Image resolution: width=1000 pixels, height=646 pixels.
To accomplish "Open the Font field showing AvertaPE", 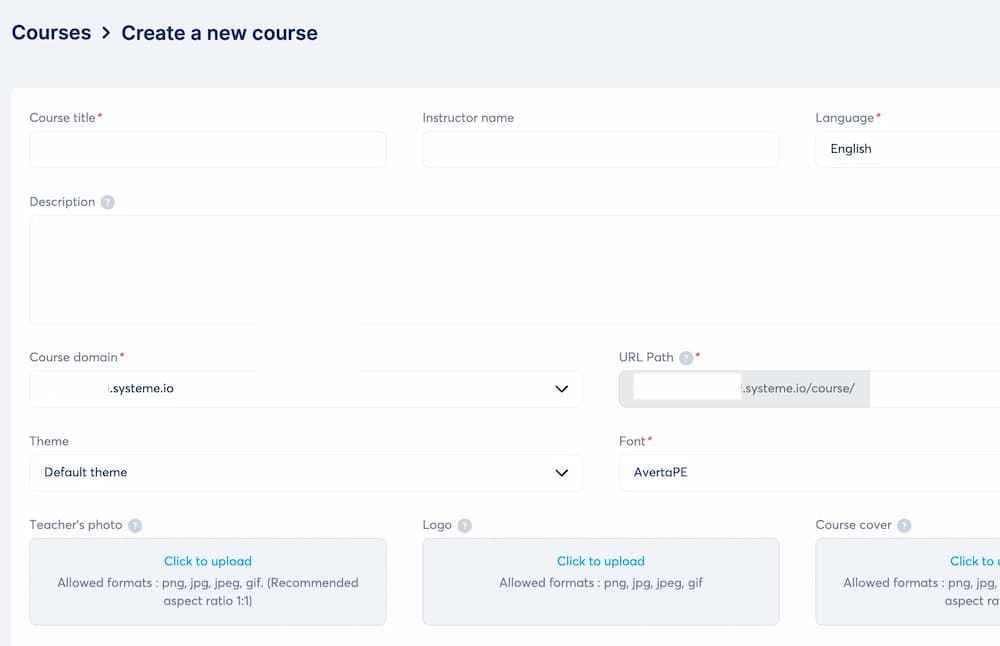I will pyautogui.click(x=800, y=472).
